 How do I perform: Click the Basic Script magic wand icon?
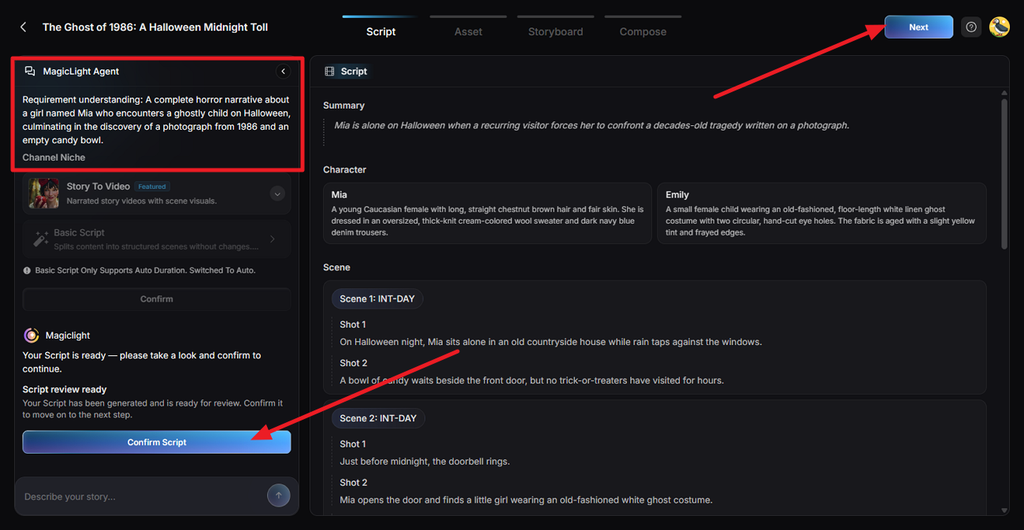coord(41,239)
